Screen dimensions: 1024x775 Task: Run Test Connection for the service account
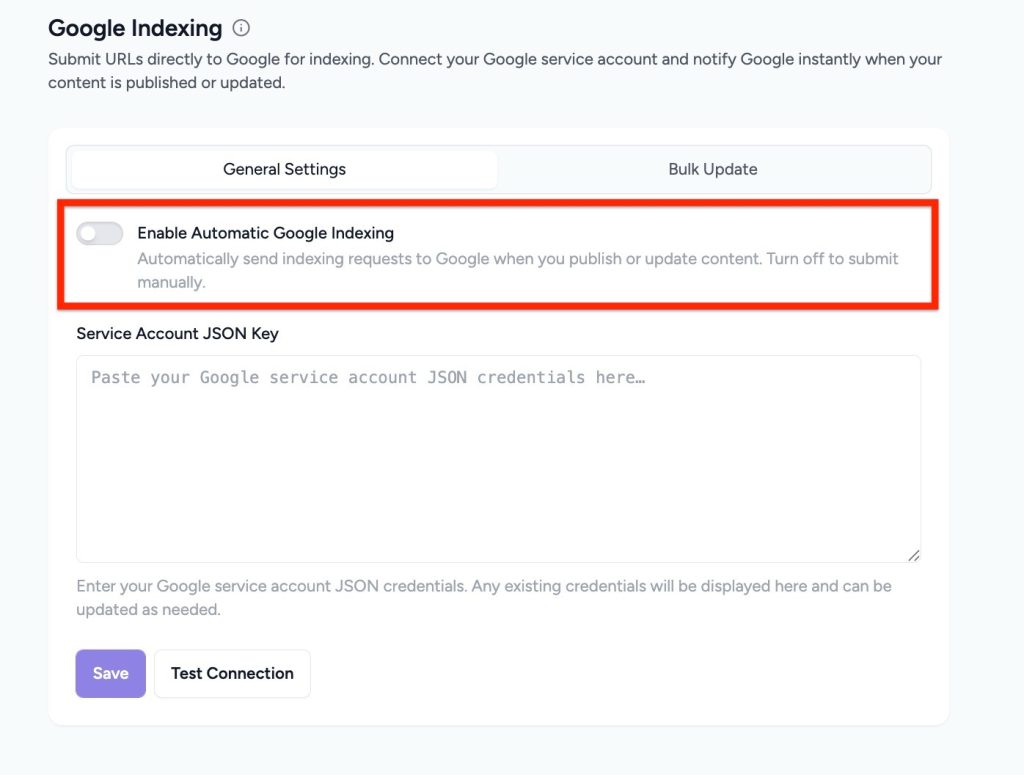click(232, 673)
